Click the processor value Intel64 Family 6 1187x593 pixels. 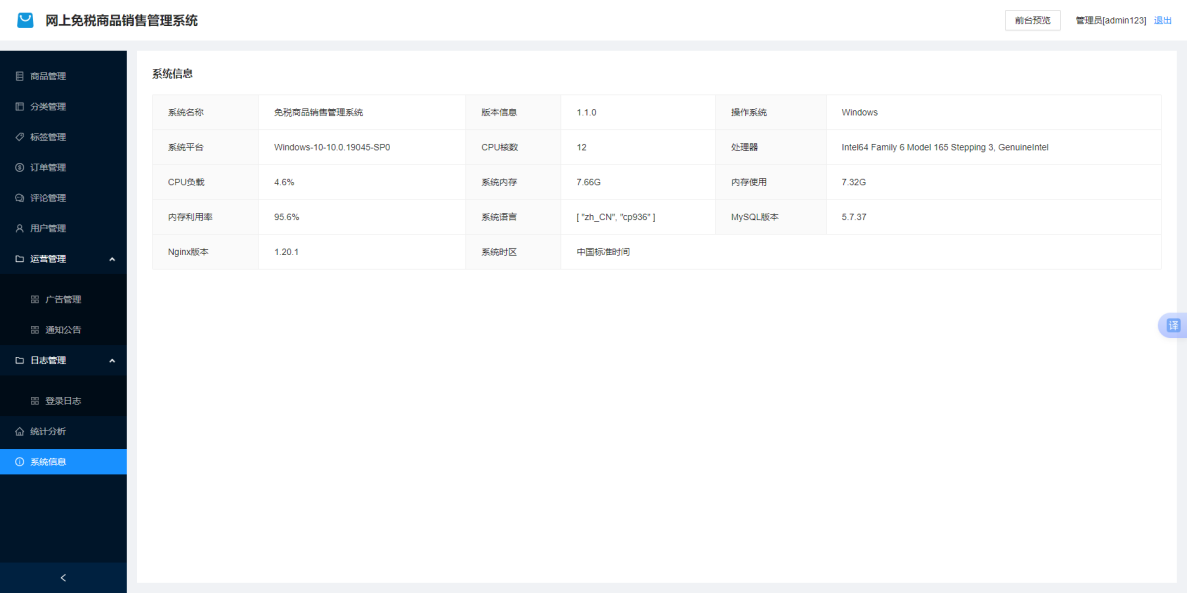[945, 147]
